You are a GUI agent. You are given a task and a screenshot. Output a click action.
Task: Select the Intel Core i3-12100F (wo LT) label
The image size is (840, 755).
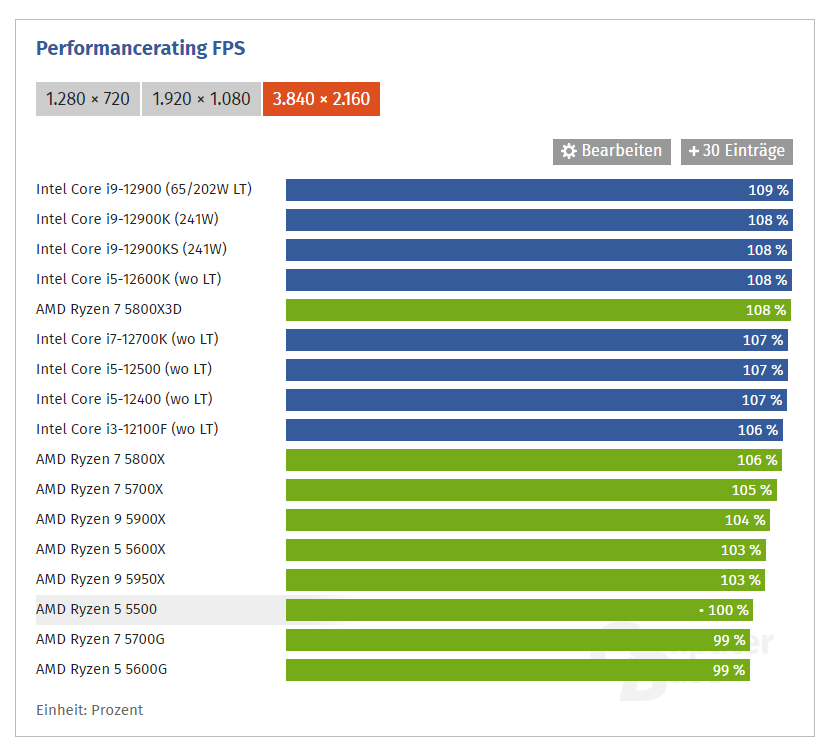[x=128, y=430]
